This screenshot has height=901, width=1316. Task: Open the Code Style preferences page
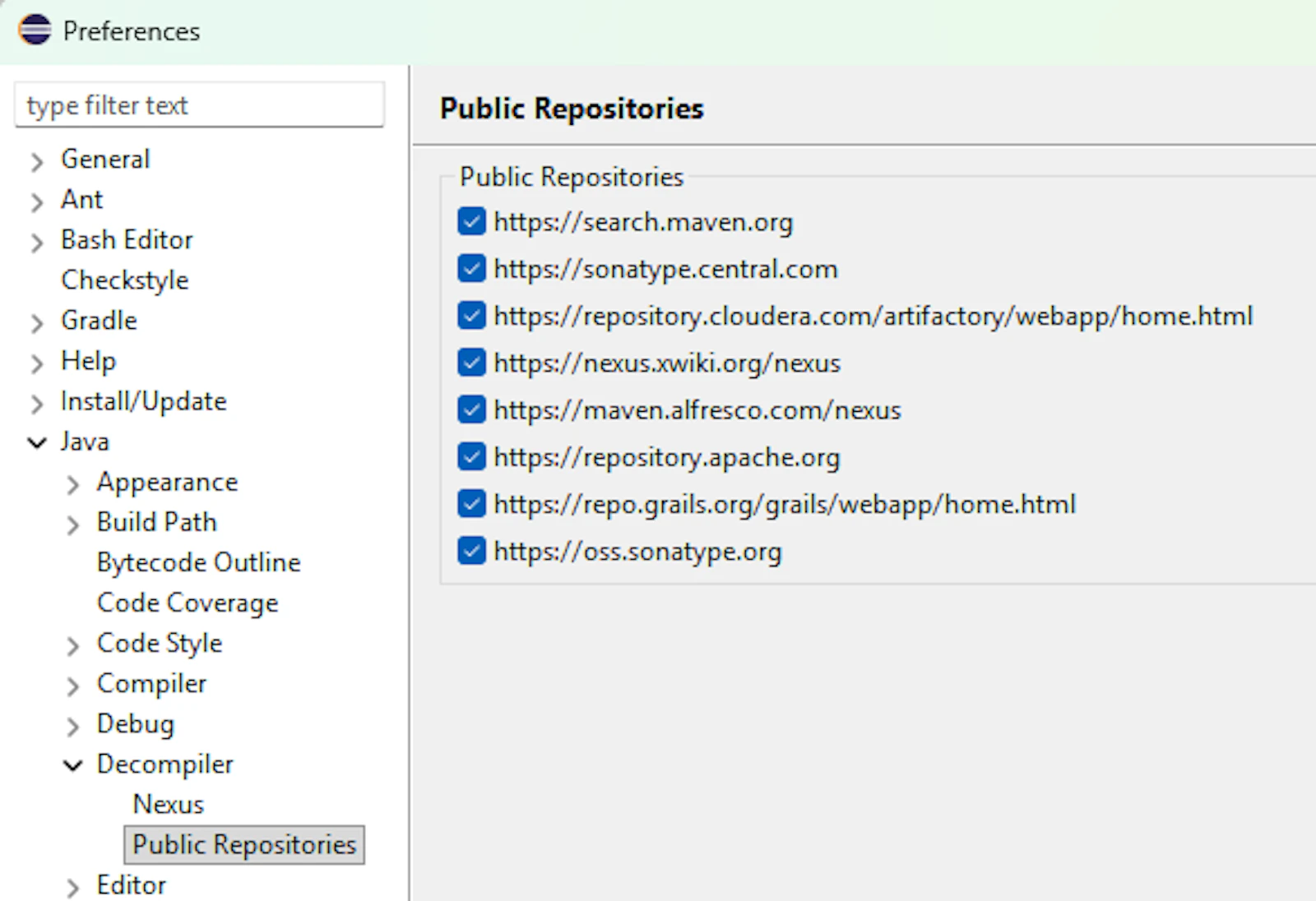tap(160, 642)
